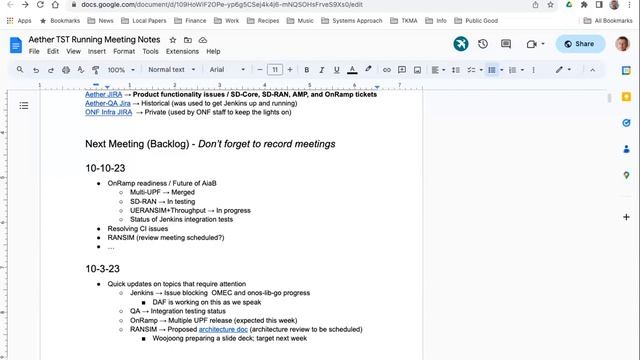The width and height of the screenshot is (640, 360).
Task: Insert a link from toolbar
Action: click(x=387, y=70)
